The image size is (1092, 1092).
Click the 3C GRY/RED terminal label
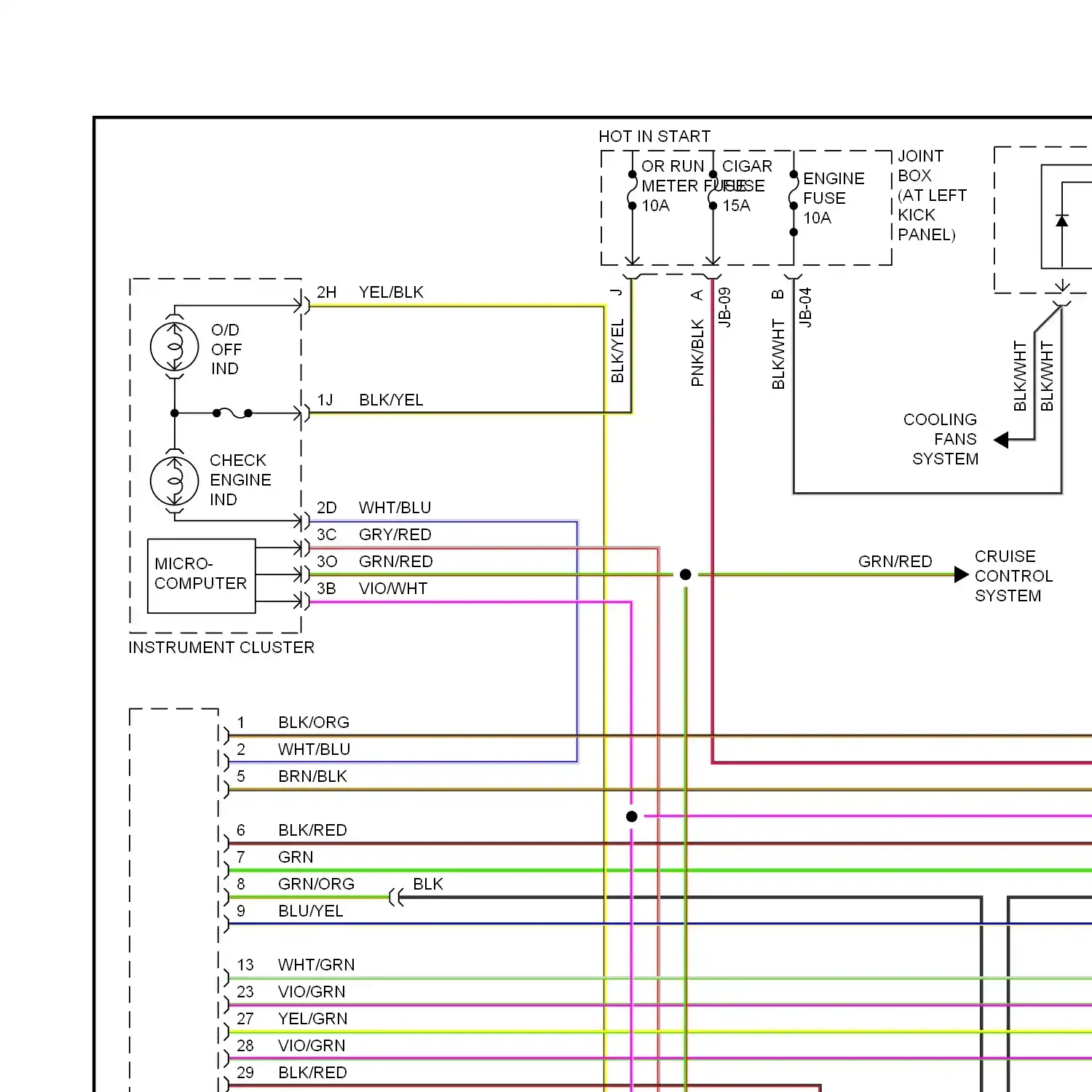pyautogui.click(x=373, y=535)
